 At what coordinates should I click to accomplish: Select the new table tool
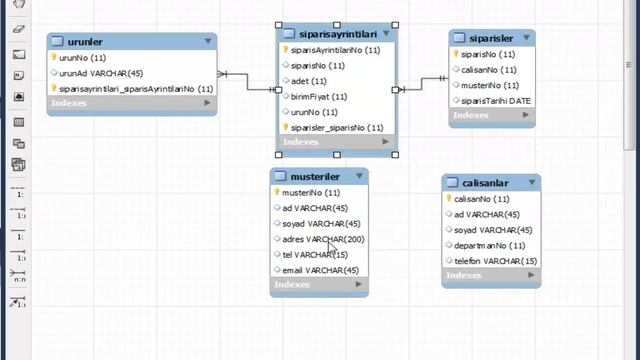(x=18, y=122)
